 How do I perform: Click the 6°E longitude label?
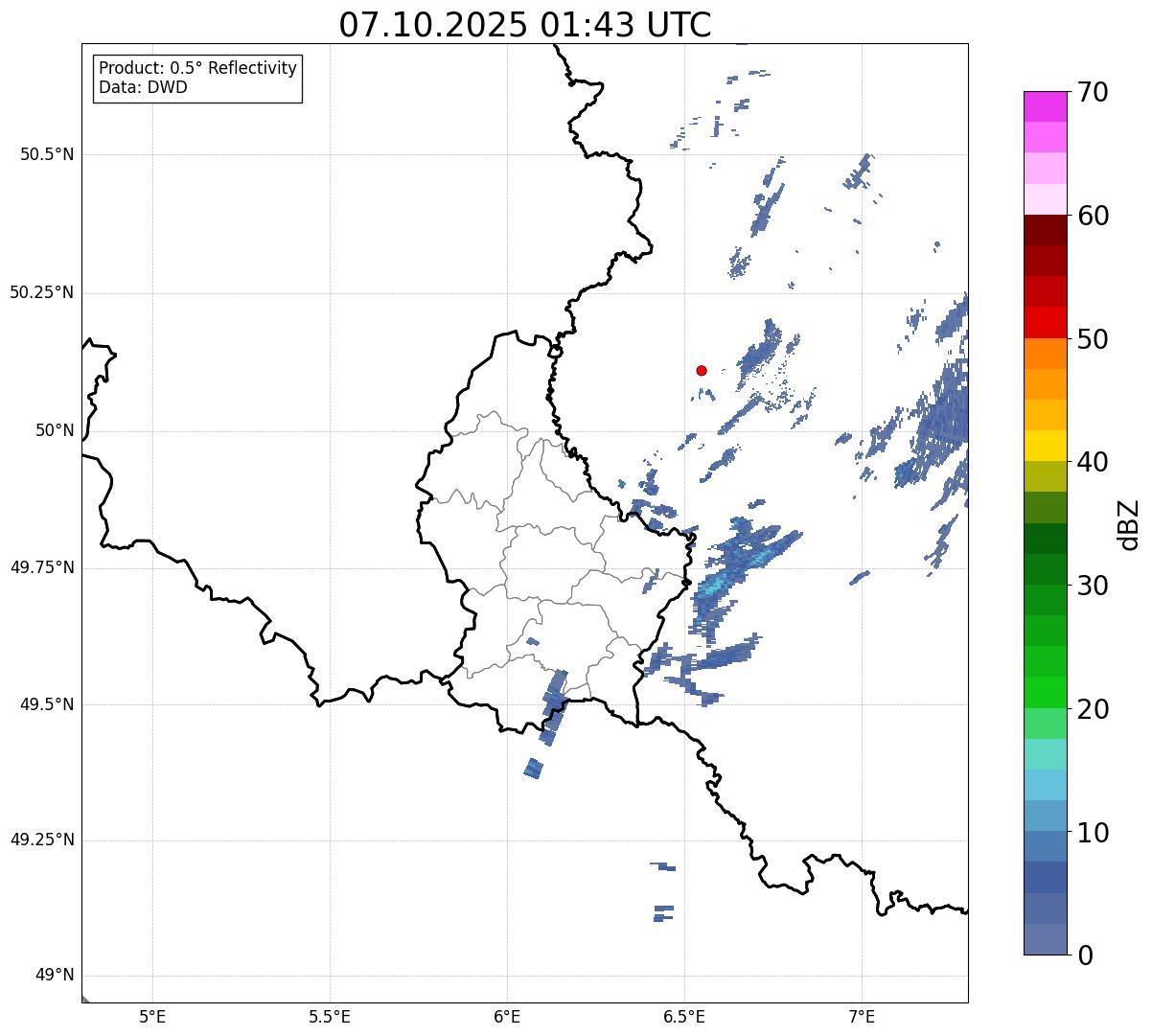507,1016
